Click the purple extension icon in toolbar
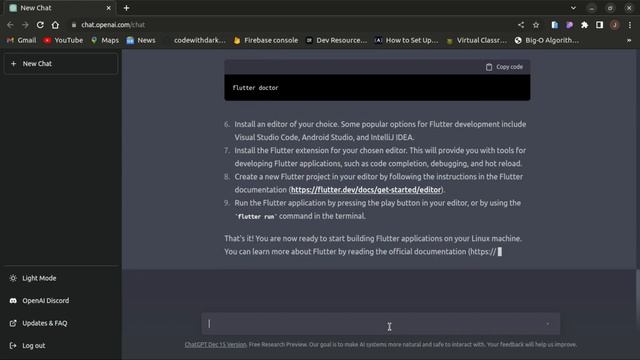 569,25
